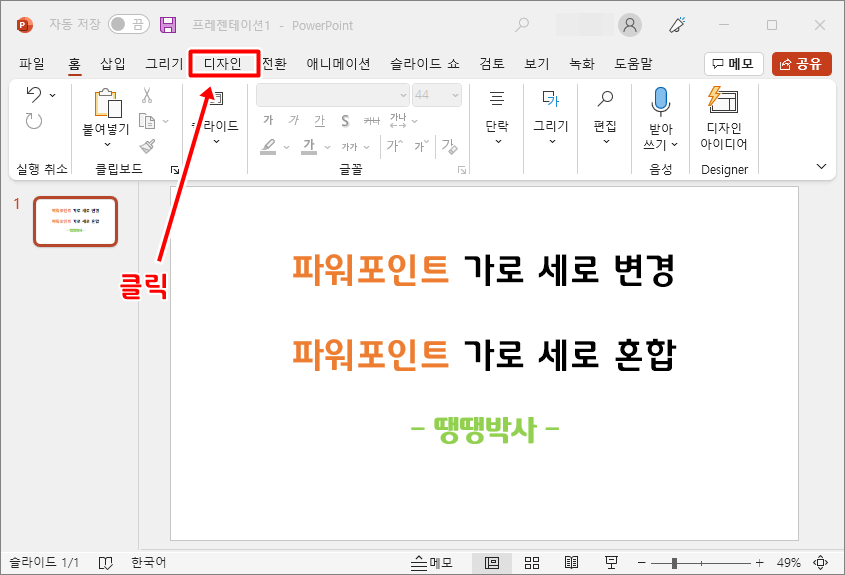
Task: Expand the 붙여넣기 paste options arrow
Action: 107,144
